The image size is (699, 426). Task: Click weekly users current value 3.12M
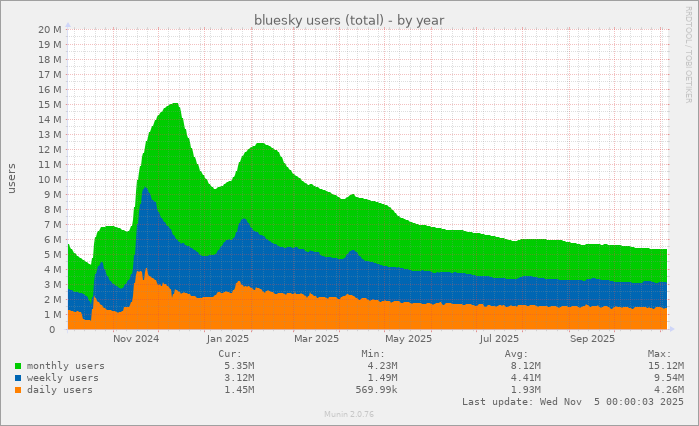pyautogui.click(x=239, y=378)
